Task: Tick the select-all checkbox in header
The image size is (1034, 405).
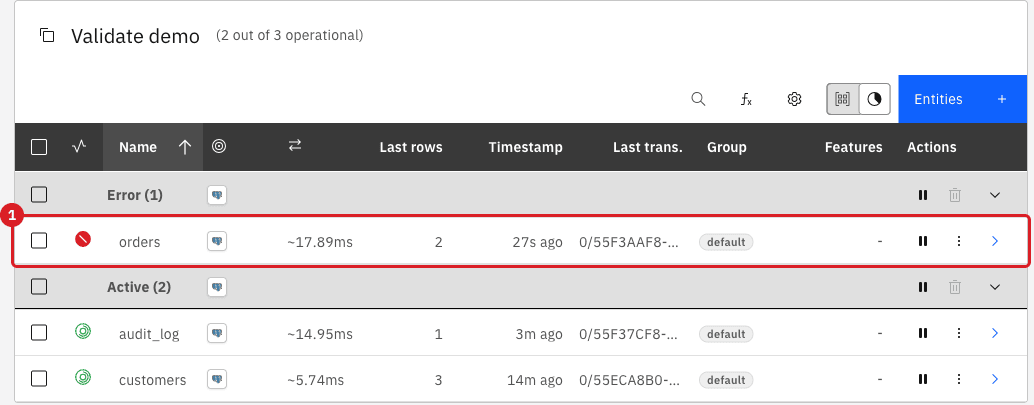Action: click(39, 147)
